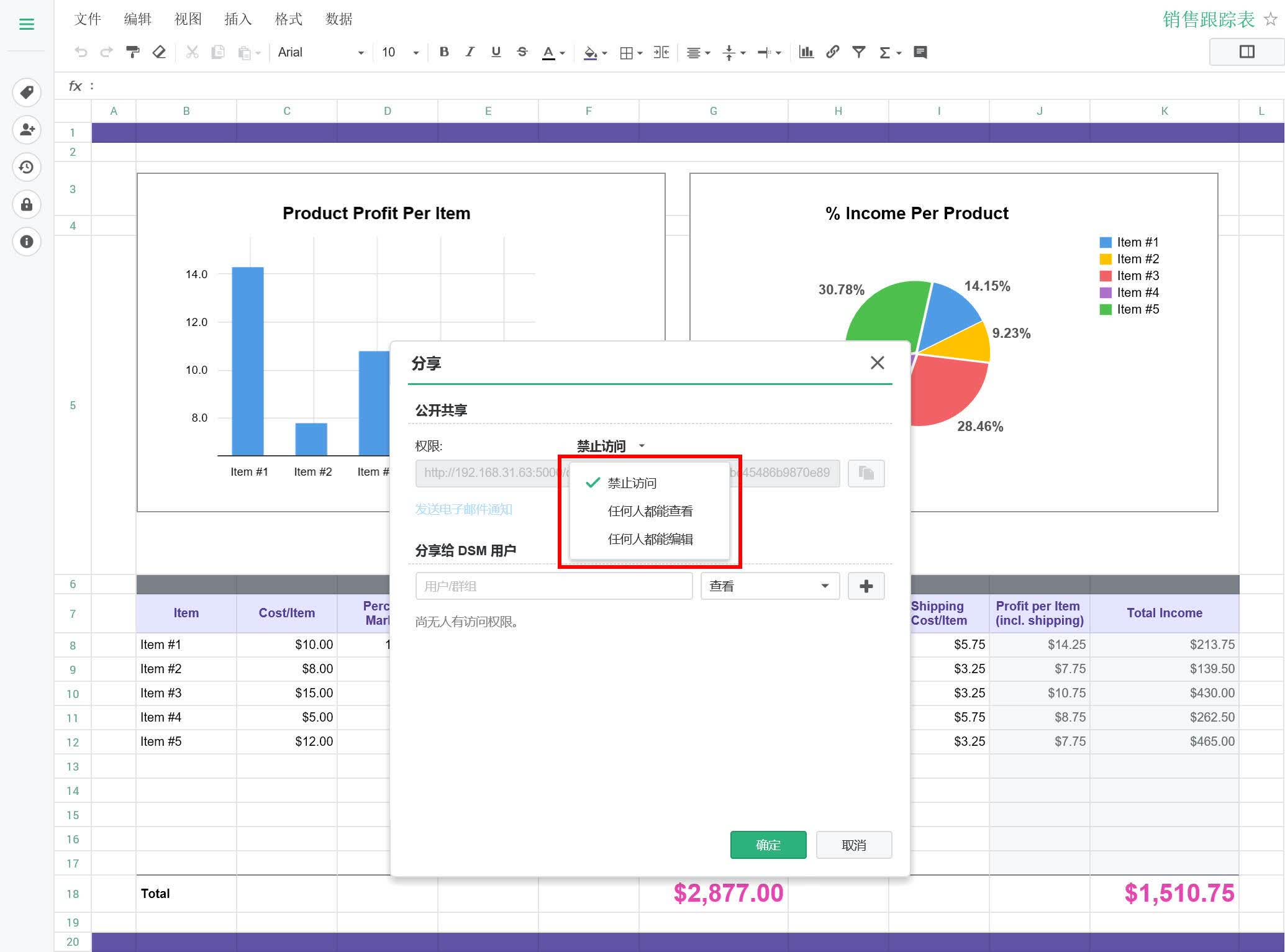Viewport: 1285px width, 952px height.
Task: Open the Arial font dropdown
Action: [321, 52]
